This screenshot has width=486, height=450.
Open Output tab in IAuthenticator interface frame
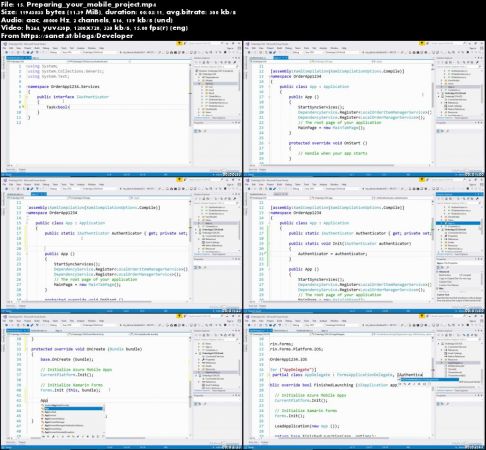point(22,169)
